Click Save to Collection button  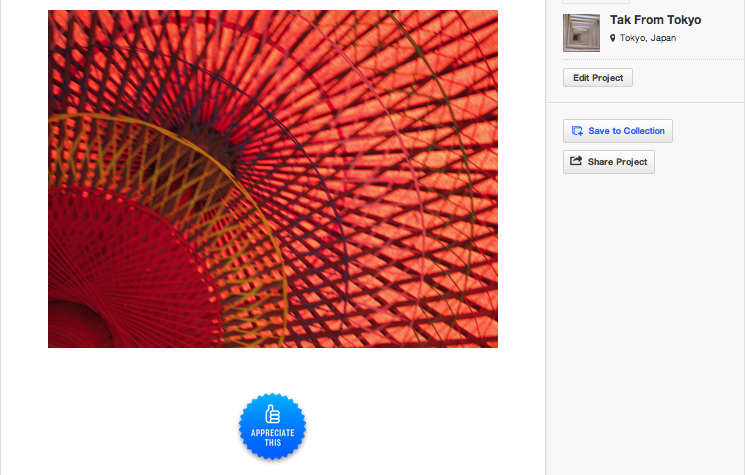tap(618, 131)
